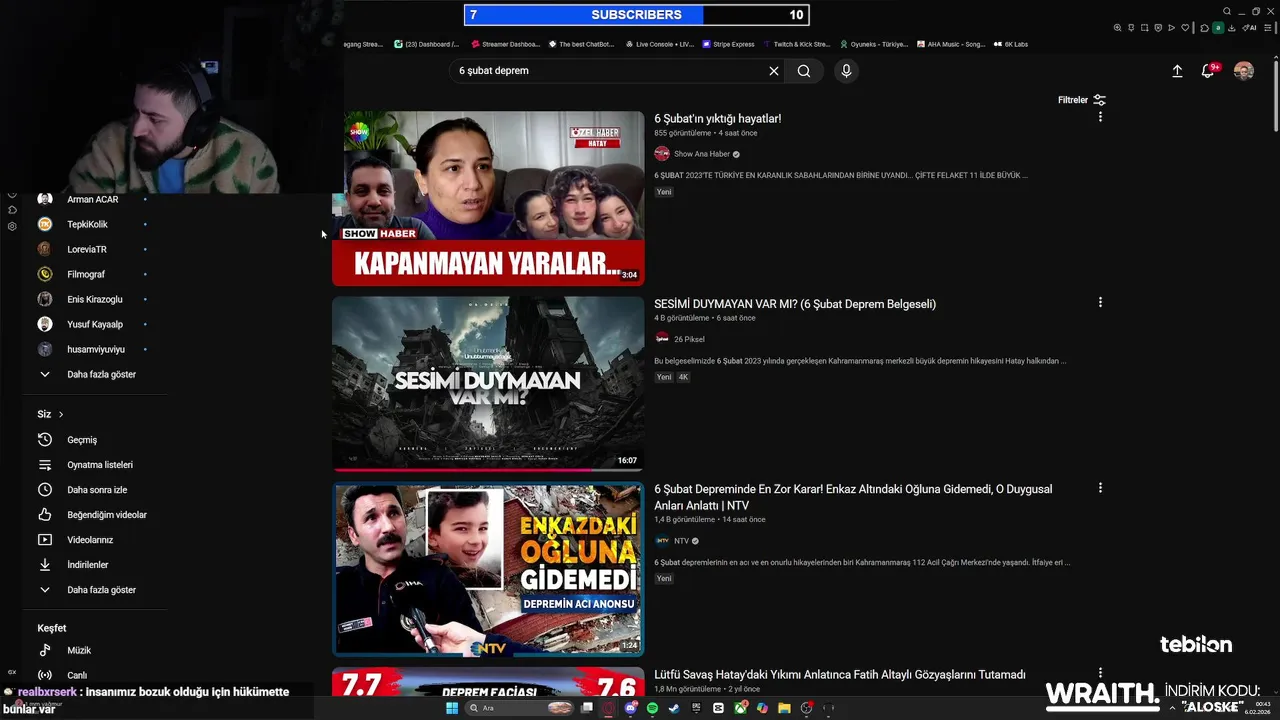Open title Lütfü Savaş Hatay'daki Yıkımı
The image size is (1280, 720).
tap(840, 675)
